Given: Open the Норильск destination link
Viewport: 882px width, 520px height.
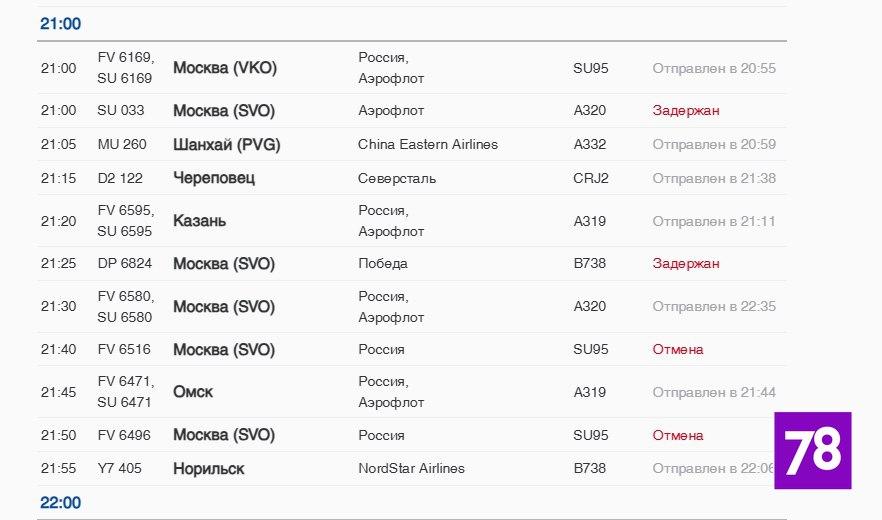Looking at the screenshot, I should point(208,468).
